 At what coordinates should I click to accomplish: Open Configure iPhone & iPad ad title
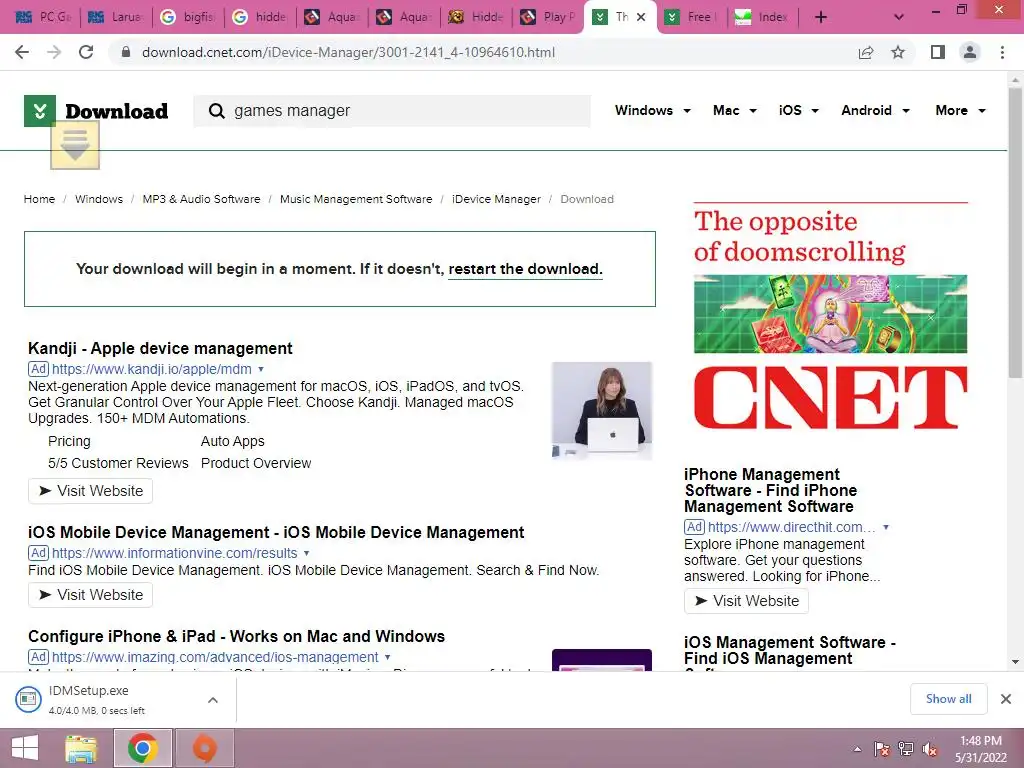point(236,636)
